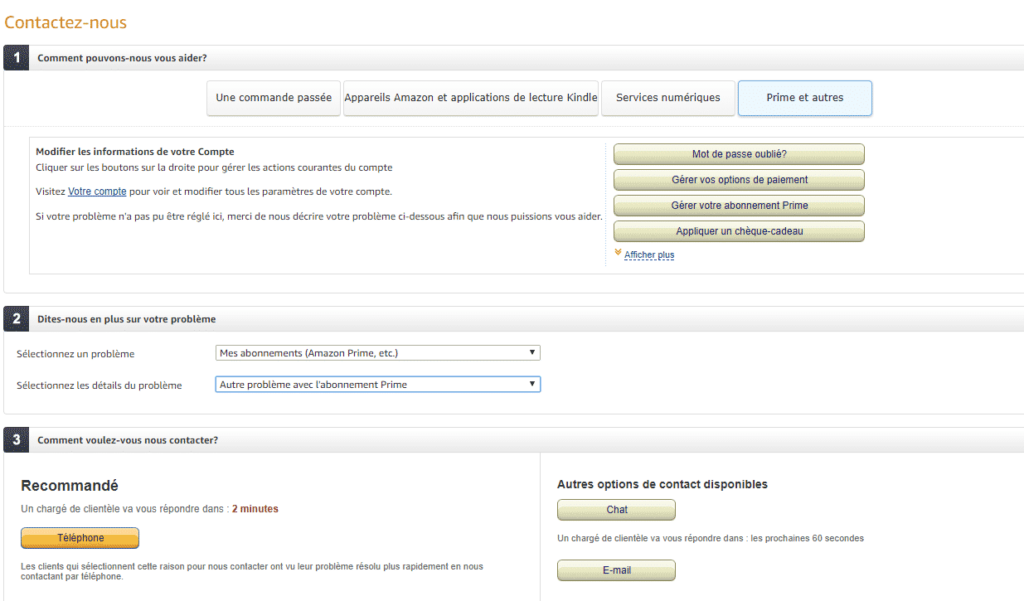Click 'Appliquer un chèque-cadeau' button

click(x=738, y=231)
